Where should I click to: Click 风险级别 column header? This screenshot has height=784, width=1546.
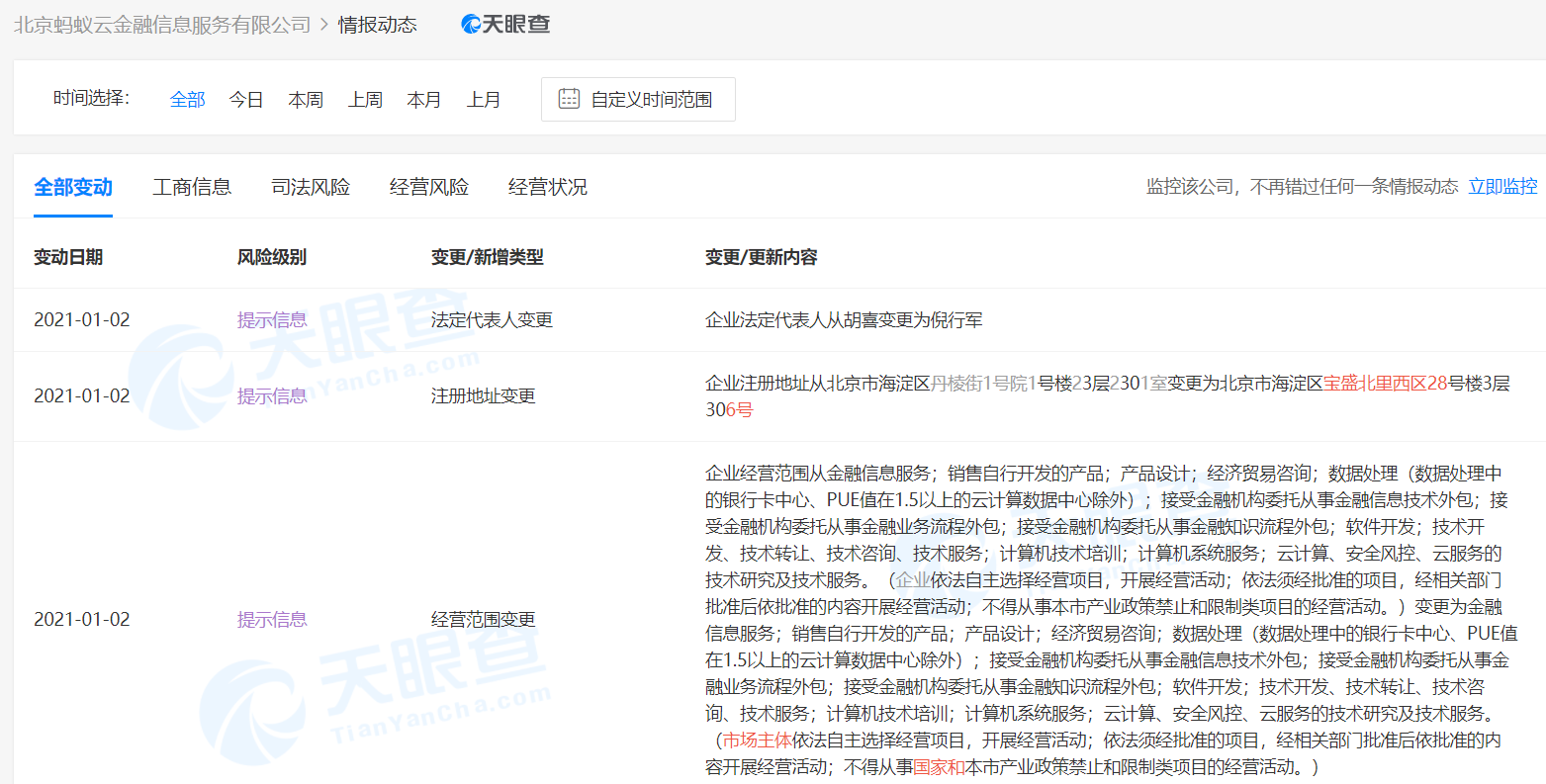pos(272,257)
